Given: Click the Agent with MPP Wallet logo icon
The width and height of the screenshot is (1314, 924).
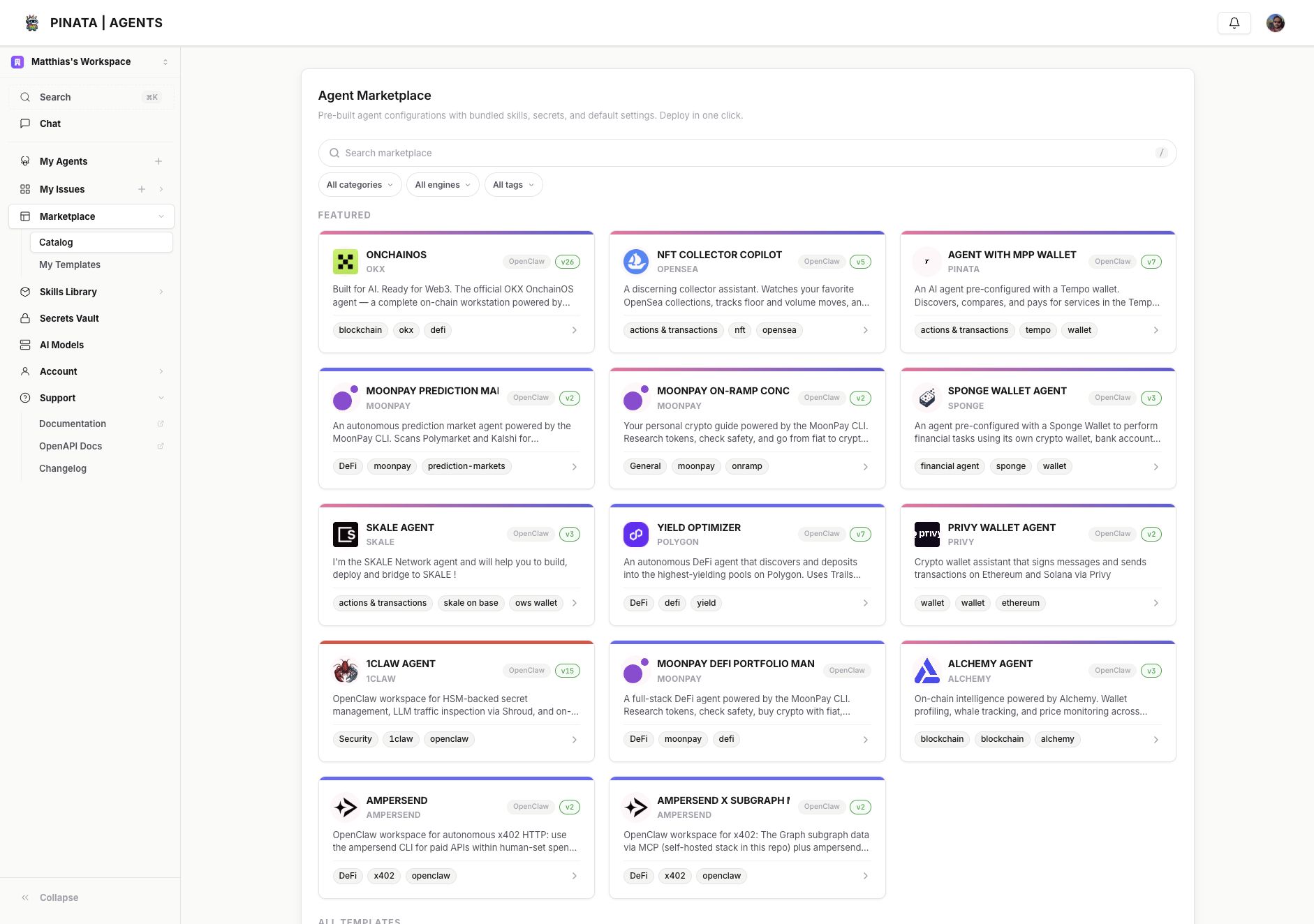Looking at the screenshot, I should [927, 262].
